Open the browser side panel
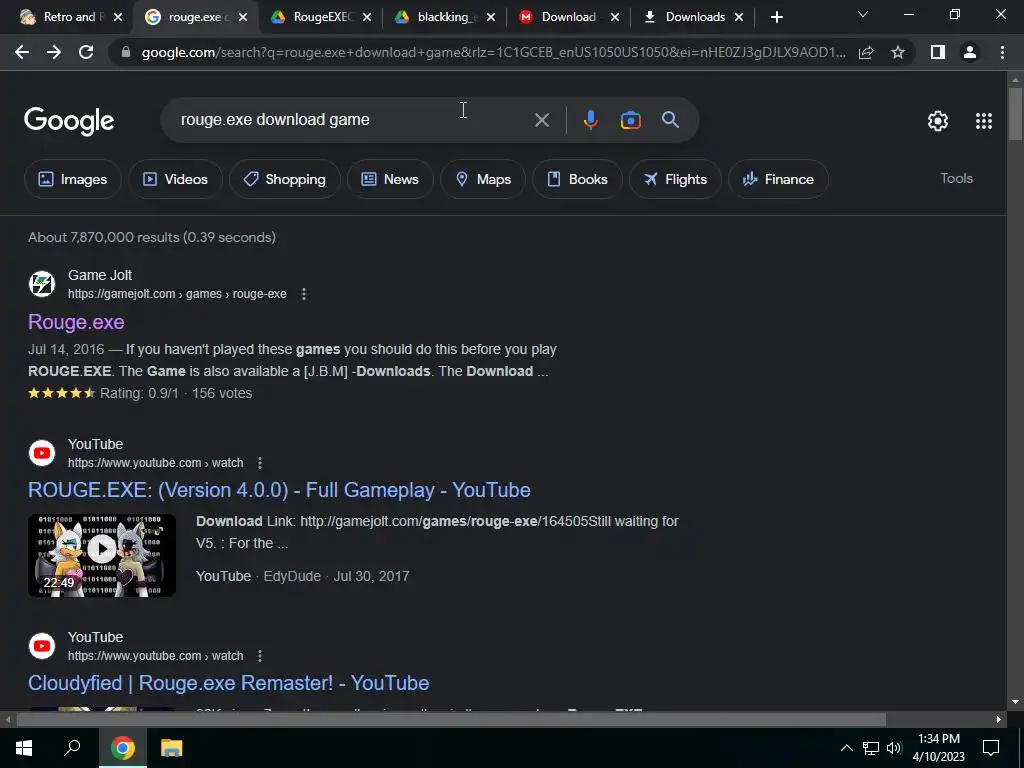The width and height of the screenshot is (1024, 768). [938, 52]
